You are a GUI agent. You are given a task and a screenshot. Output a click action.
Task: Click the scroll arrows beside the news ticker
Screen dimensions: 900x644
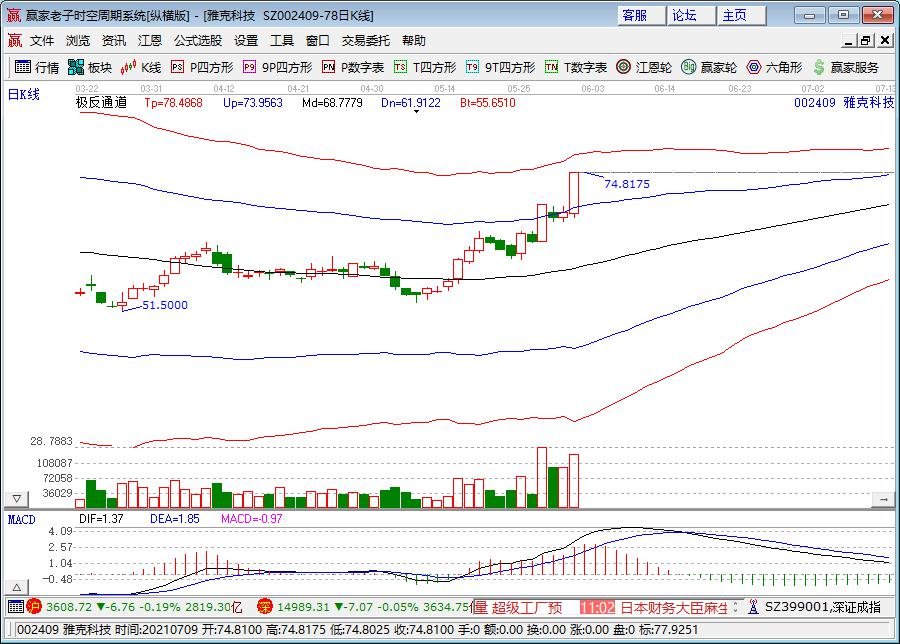click(x=735, y=607)
